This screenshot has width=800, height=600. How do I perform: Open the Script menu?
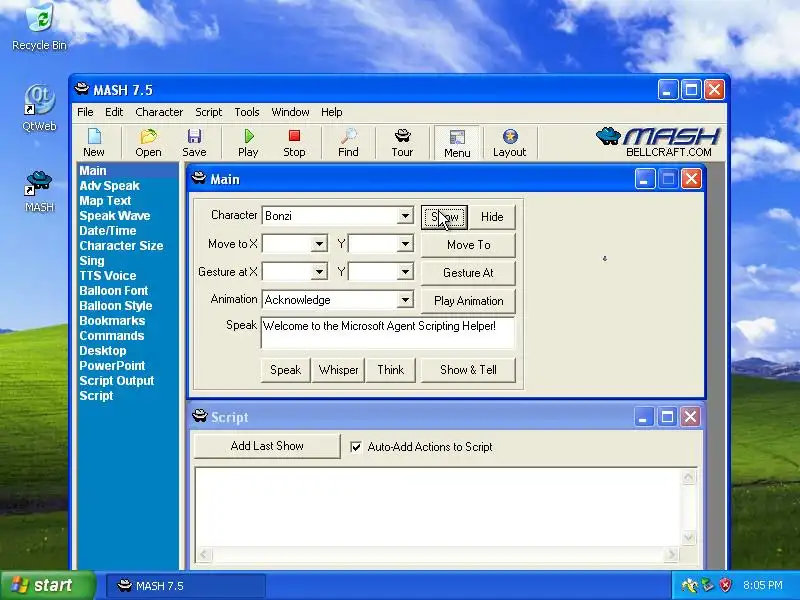click(x=208, y=112)
